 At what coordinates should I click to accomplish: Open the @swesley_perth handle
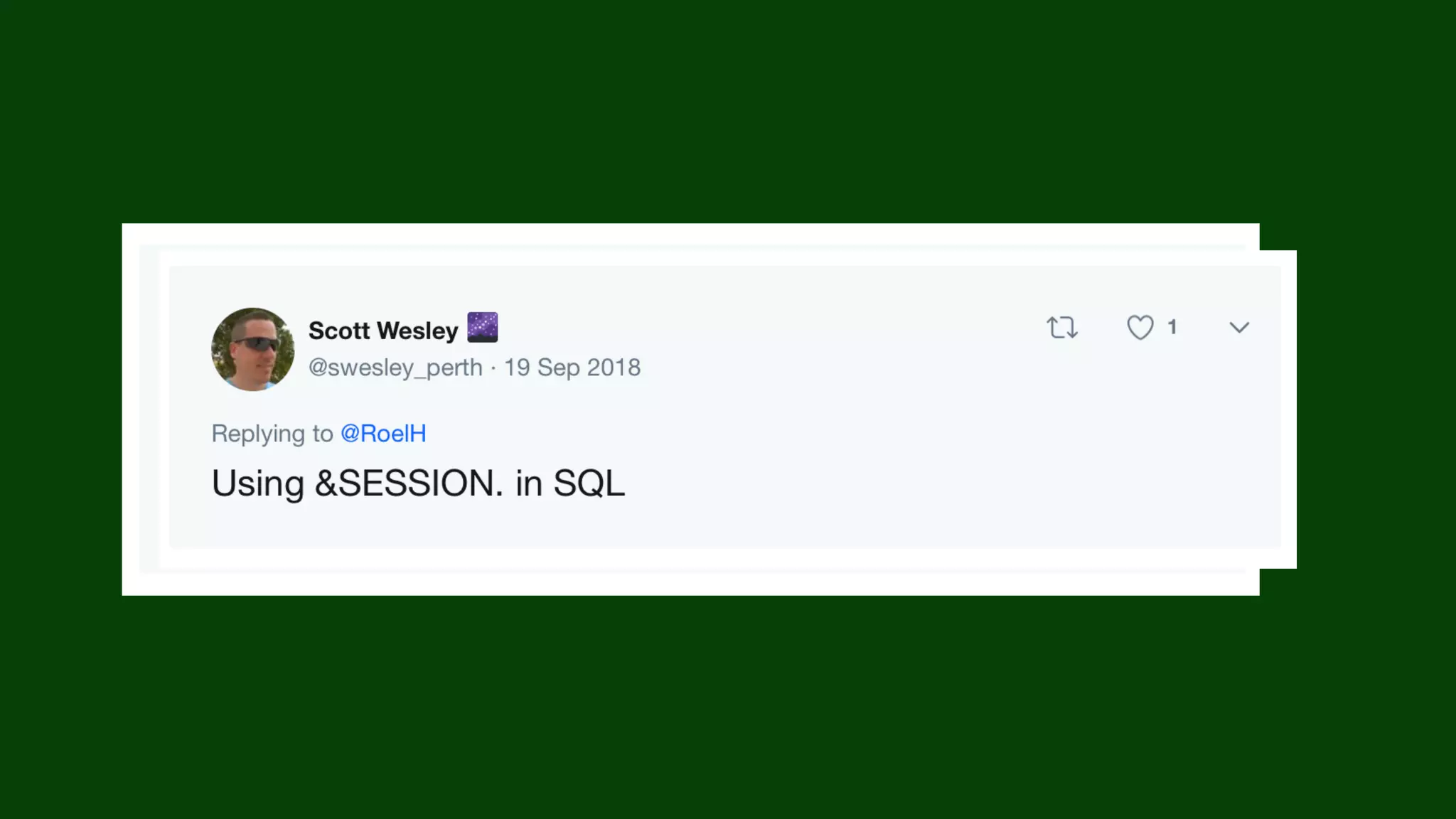pyautogui.click(x=395, y=368)
